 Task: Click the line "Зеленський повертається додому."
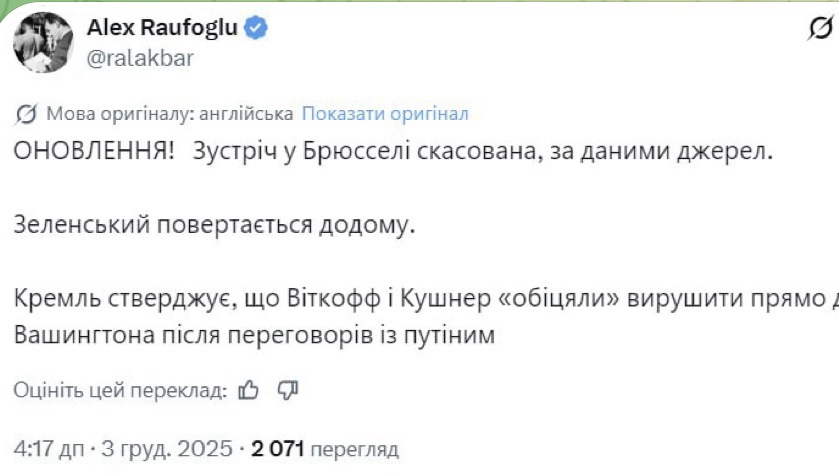[213, 225]
